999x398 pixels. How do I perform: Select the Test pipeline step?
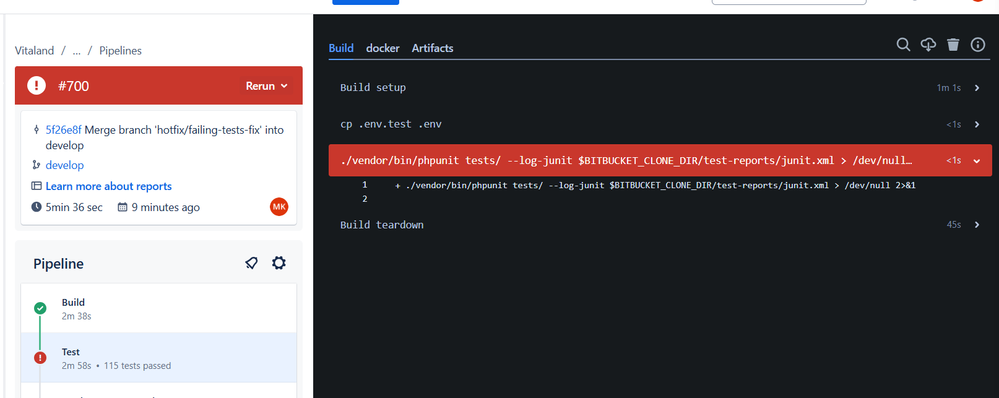159,358
